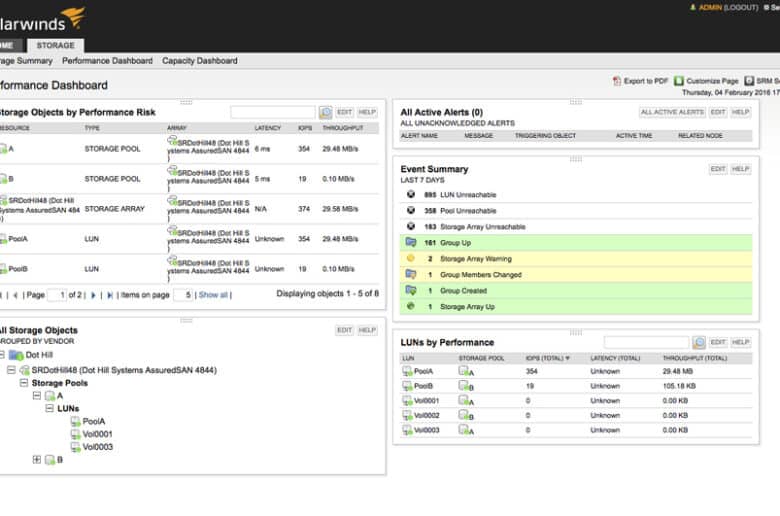The width and height of the screenshot is (780, 516).
Task: Expand storage pool B node
Action: [36, 460]
